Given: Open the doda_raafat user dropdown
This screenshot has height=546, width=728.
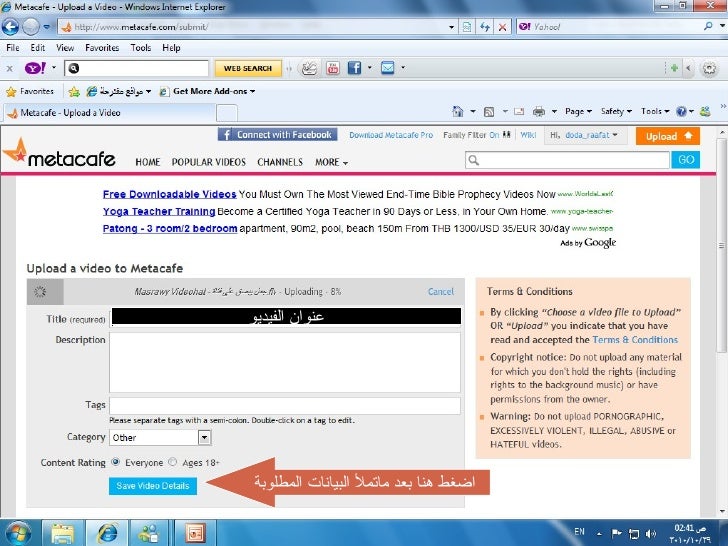Looking at the screenshot, I should point(591,135).
